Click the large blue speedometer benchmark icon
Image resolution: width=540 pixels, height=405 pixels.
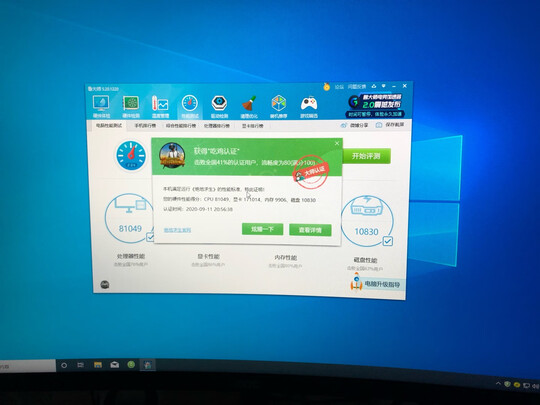click(131, 156)
